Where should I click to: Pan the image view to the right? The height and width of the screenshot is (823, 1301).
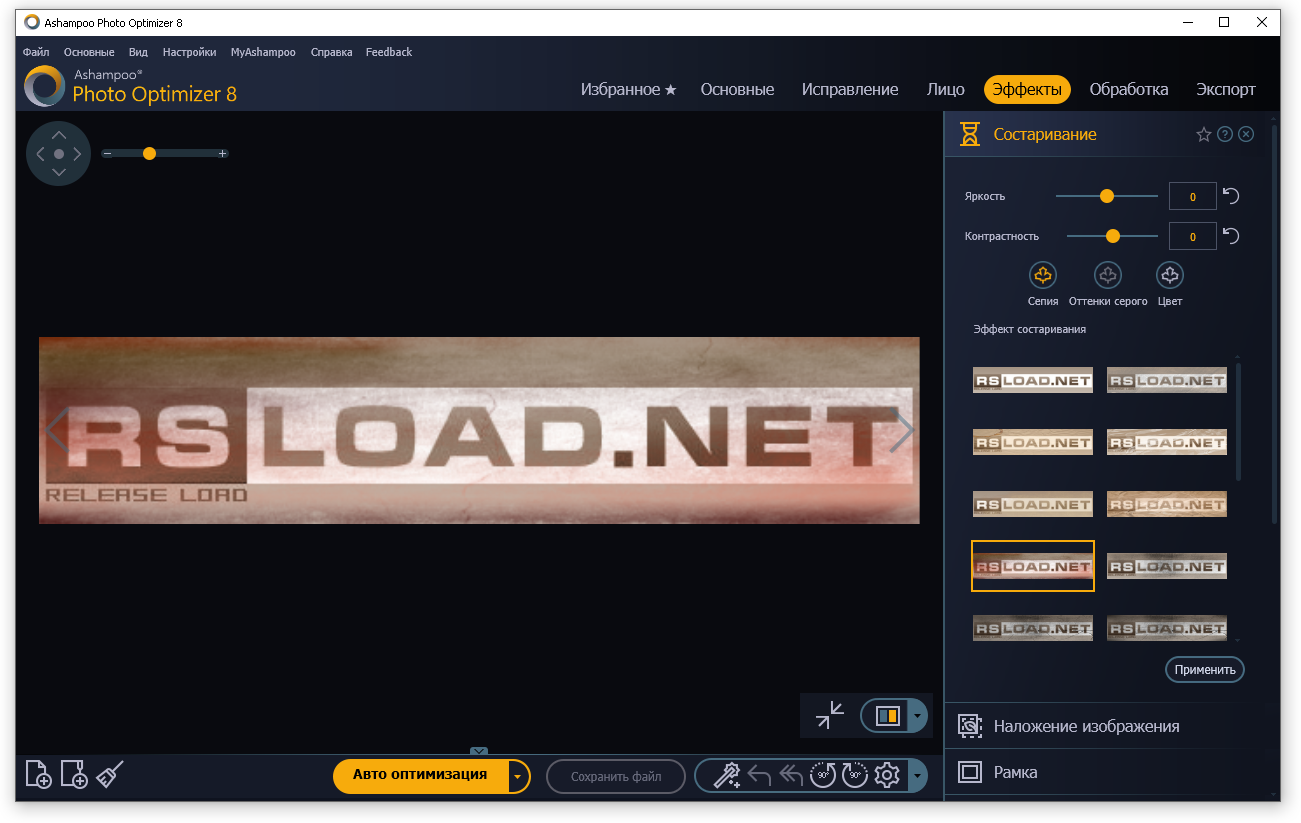77,154
